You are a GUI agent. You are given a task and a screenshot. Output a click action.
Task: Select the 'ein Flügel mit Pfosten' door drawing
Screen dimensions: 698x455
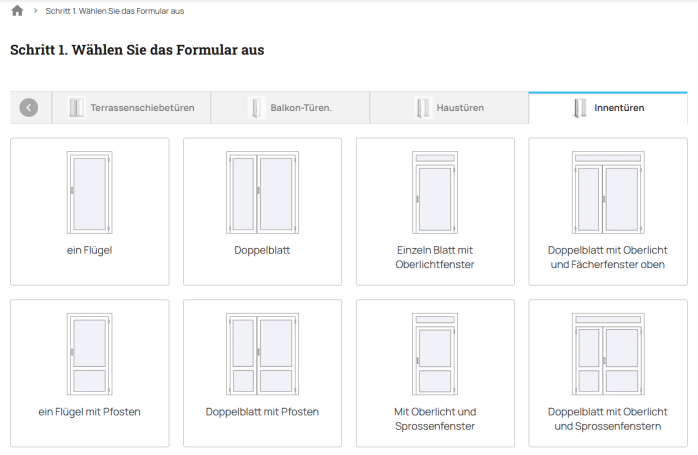tap(89, 354)
